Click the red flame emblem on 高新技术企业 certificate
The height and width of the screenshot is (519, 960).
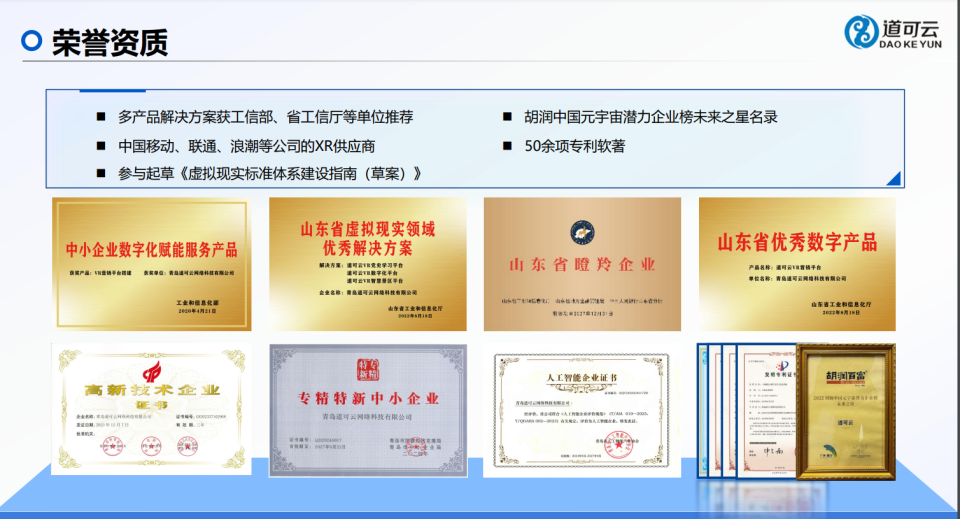152,372
